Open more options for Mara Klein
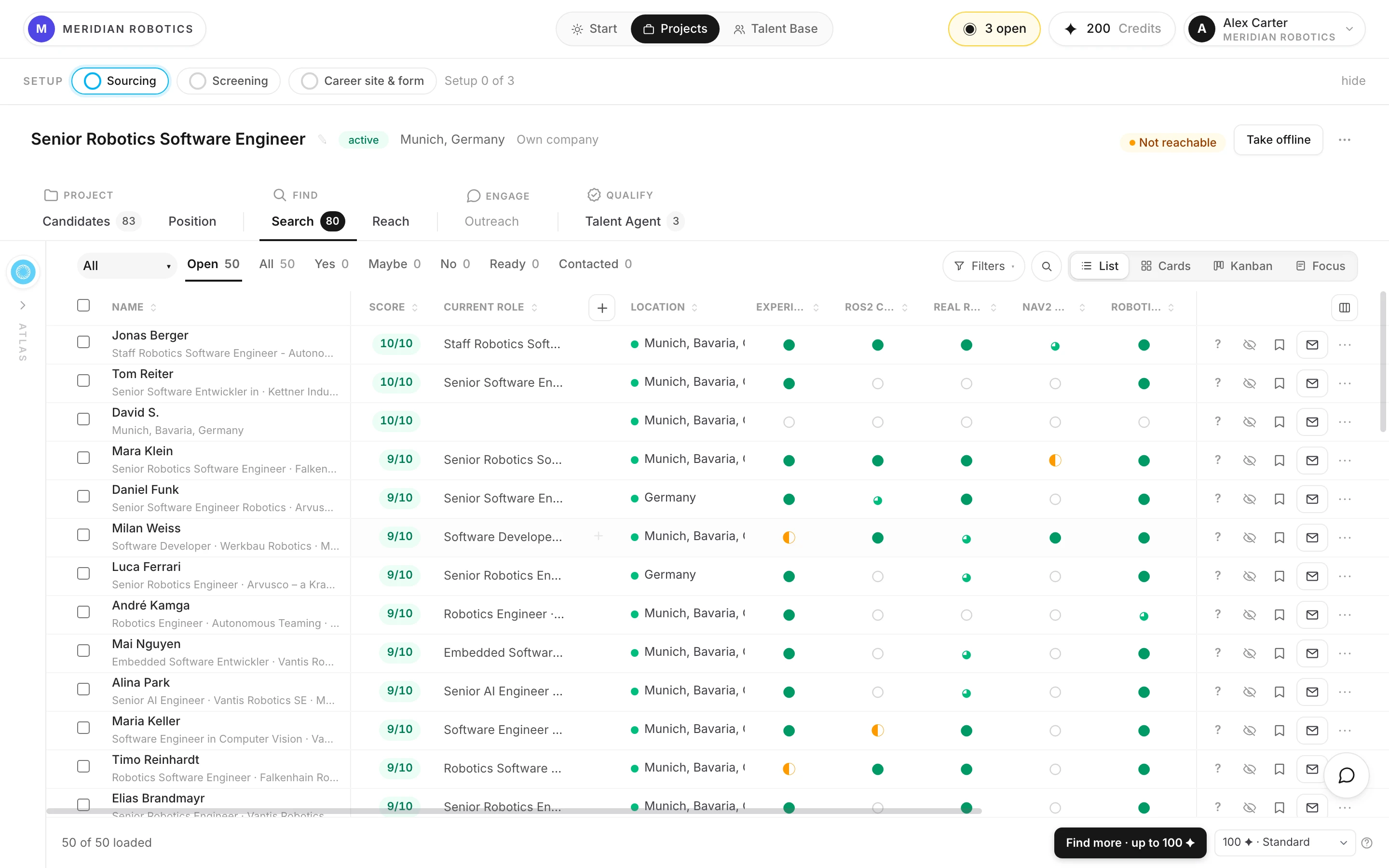The width and height of the screenshot is (1389, 868). coord(1345,461)
